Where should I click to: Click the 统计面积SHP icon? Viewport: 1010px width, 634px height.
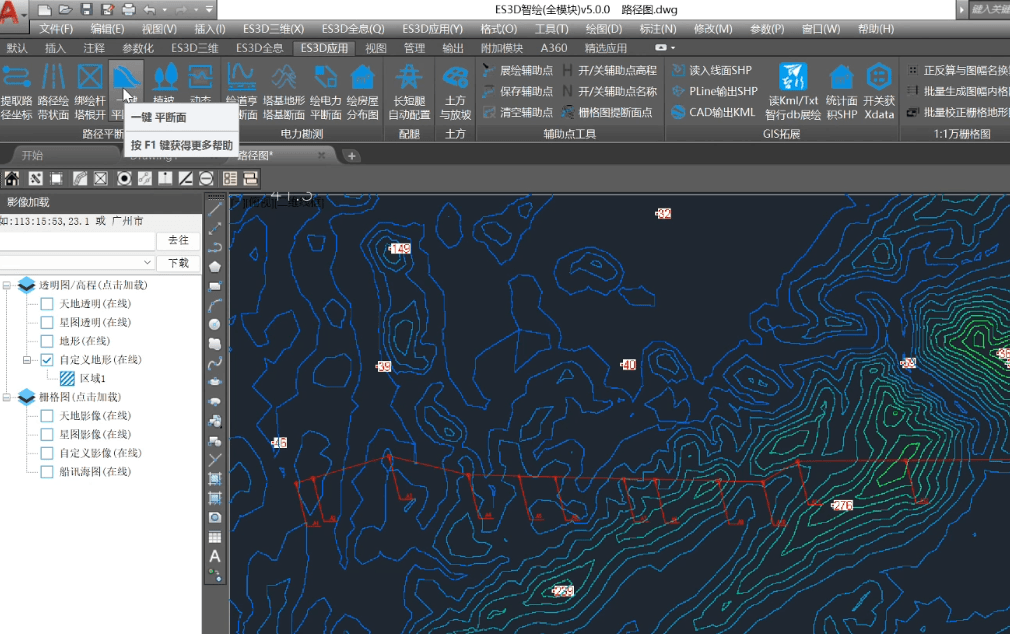point(842,78)
